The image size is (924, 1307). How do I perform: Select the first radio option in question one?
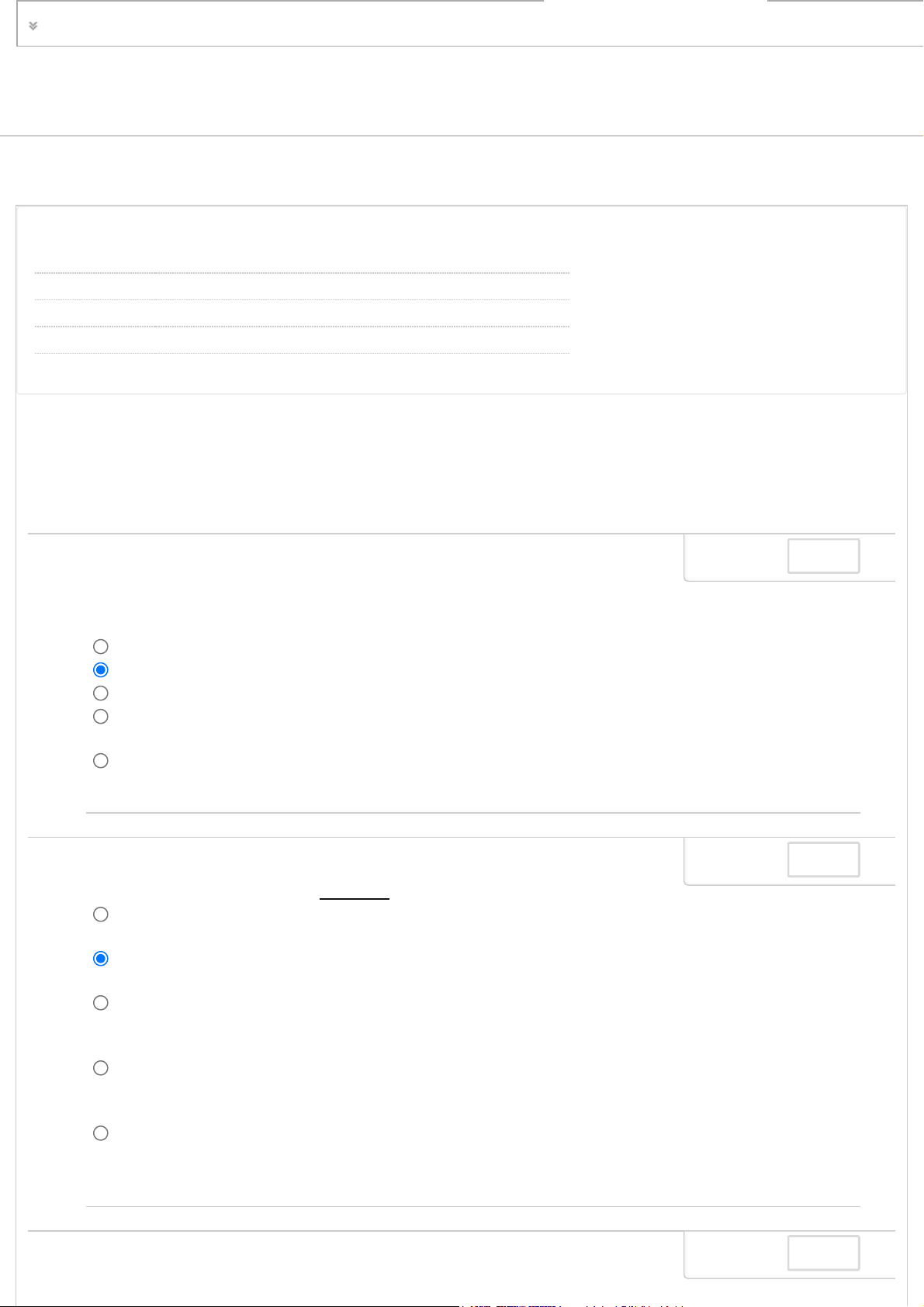click(x=100, y=646)
